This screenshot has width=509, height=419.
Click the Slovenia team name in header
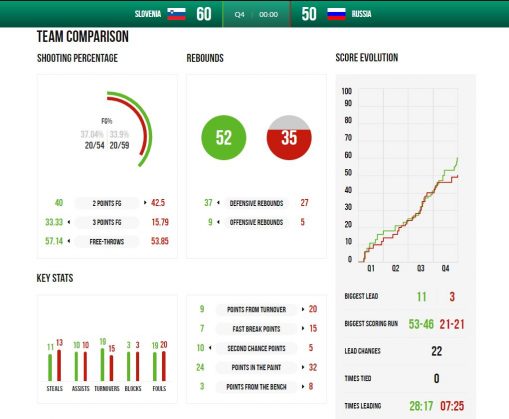148,14
